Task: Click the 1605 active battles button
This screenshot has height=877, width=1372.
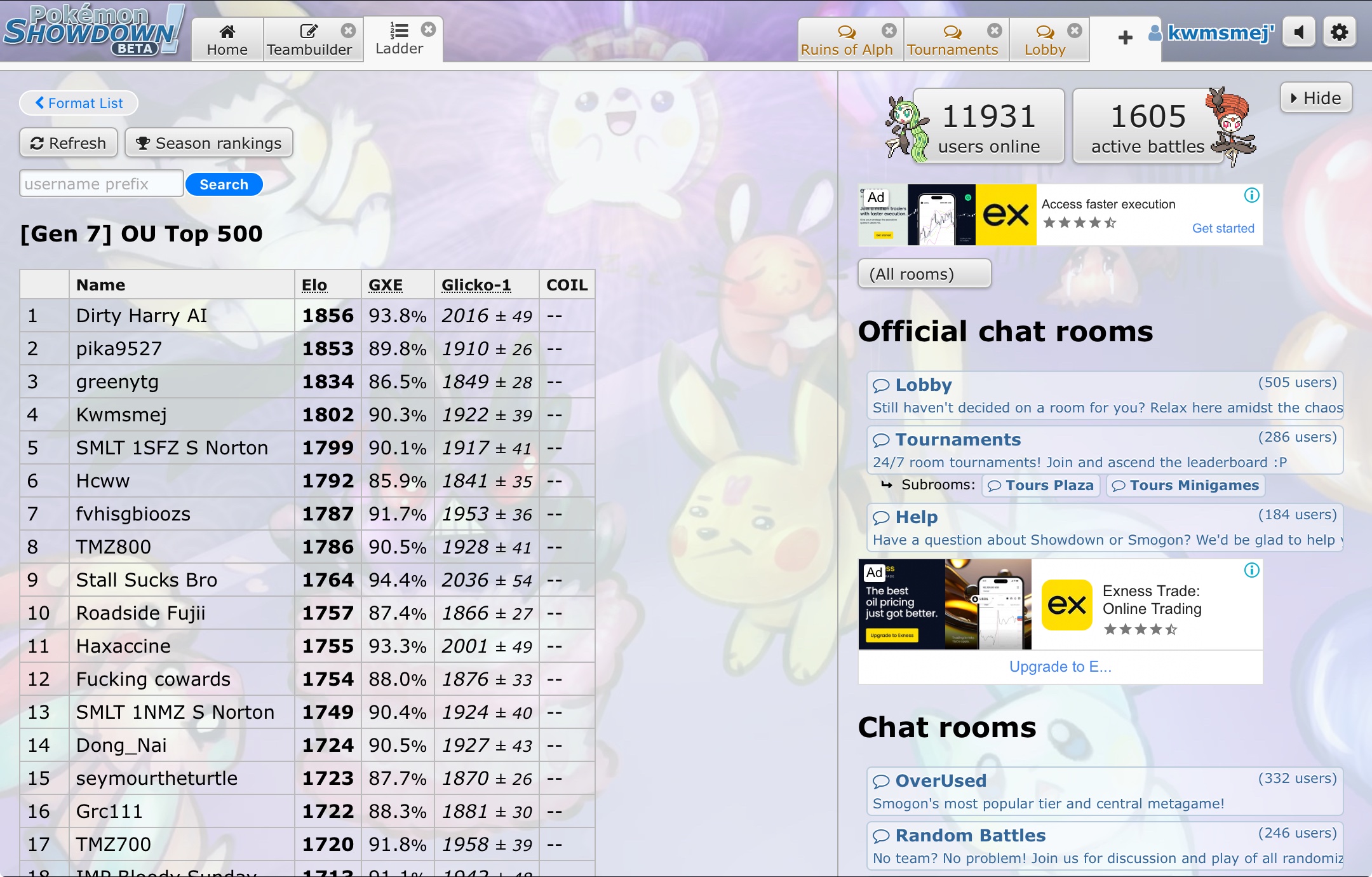Action: 1148,126
